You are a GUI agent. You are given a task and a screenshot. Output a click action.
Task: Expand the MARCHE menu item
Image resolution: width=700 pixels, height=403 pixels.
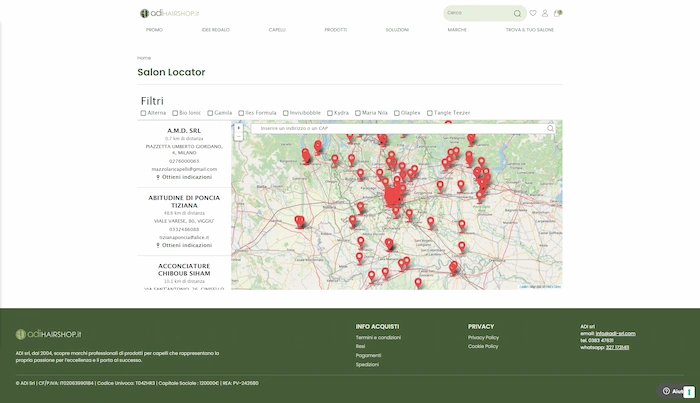457,30
